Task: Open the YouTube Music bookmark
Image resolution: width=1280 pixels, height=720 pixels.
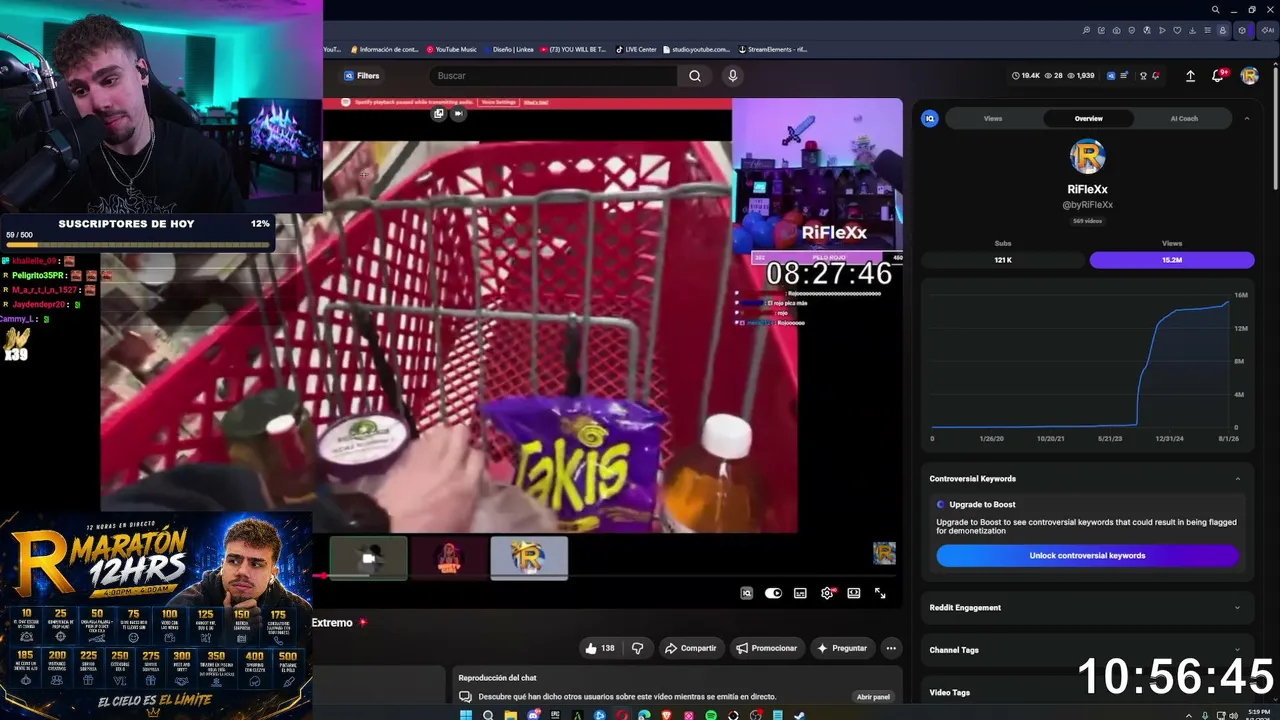Action: [452, 49]
